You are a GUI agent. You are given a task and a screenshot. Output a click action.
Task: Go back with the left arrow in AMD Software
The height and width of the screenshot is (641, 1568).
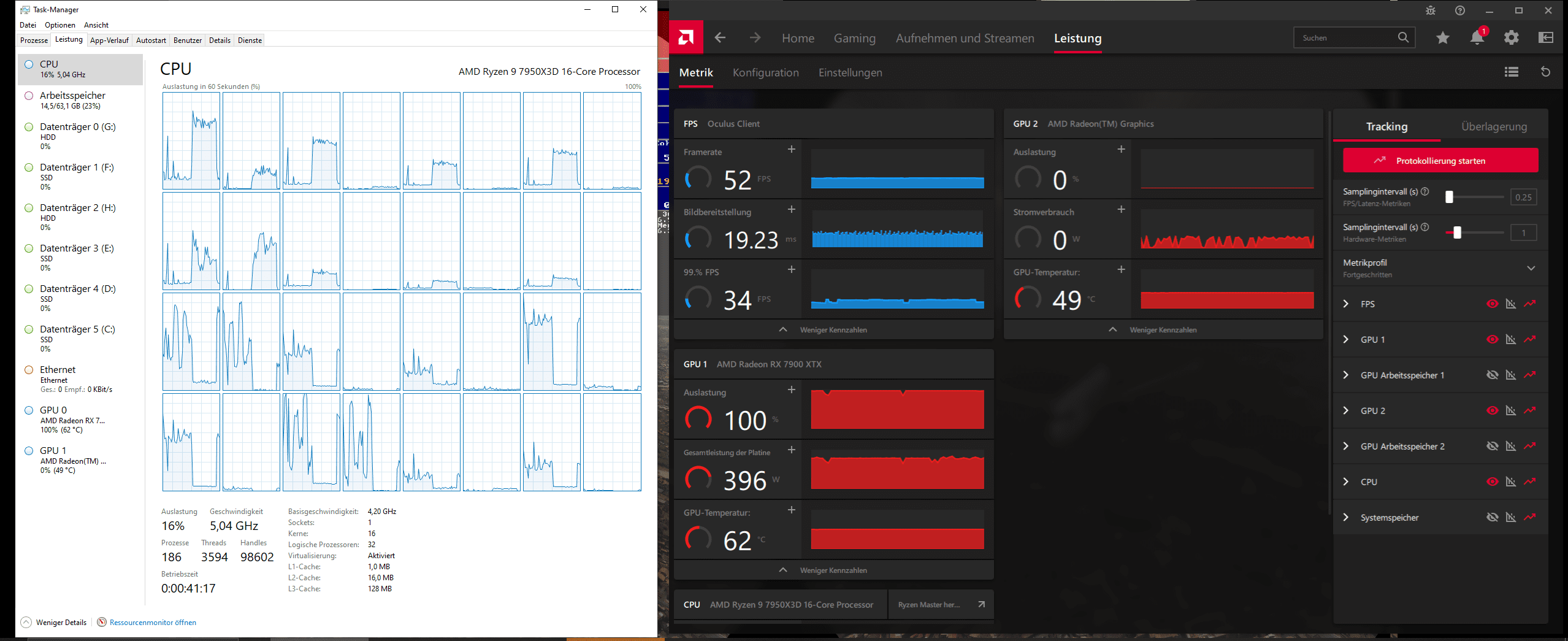pos(720,38)
